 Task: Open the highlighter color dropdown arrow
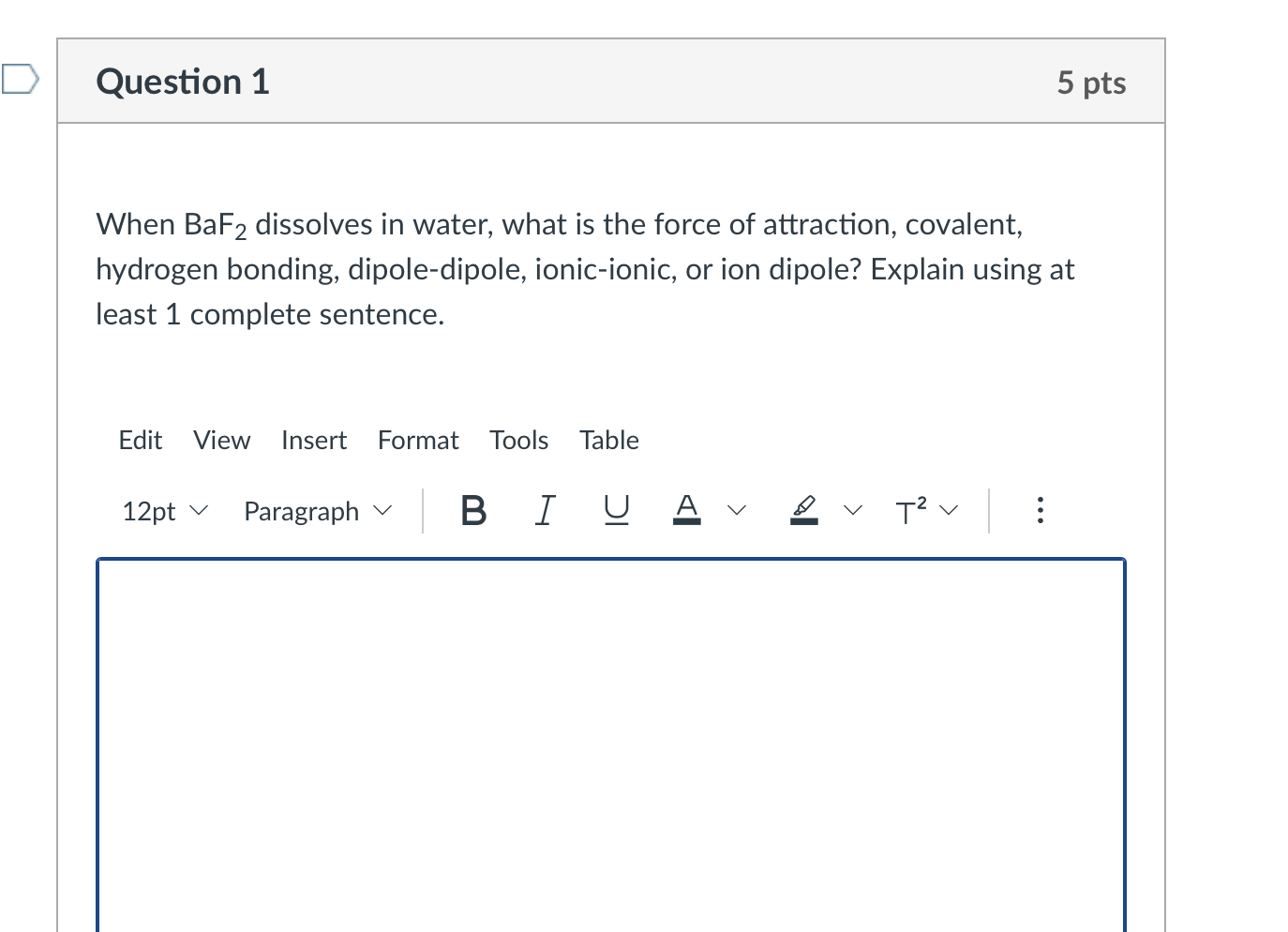[852, 510]
